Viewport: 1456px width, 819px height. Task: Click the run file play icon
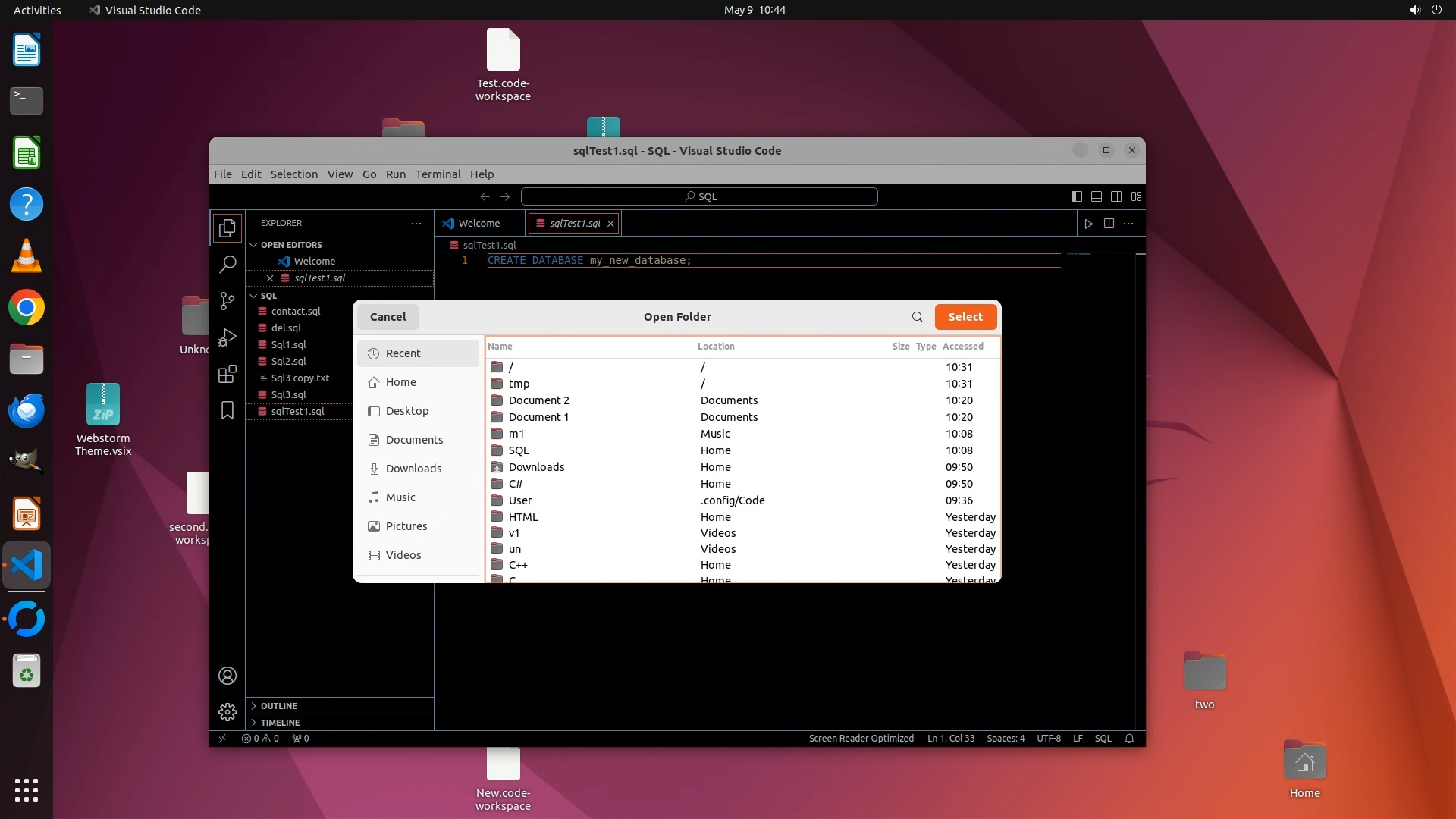[1088, 224]
